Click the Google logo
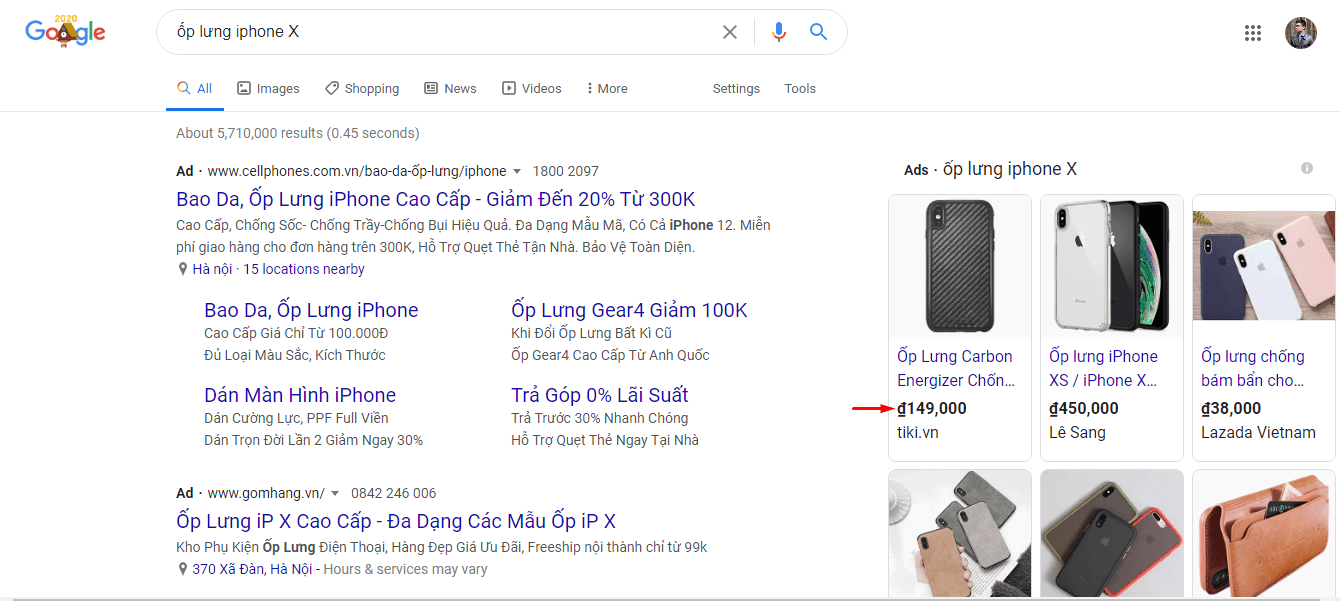The width and height of the screenshot is (1340, 601). click(65, 31)
